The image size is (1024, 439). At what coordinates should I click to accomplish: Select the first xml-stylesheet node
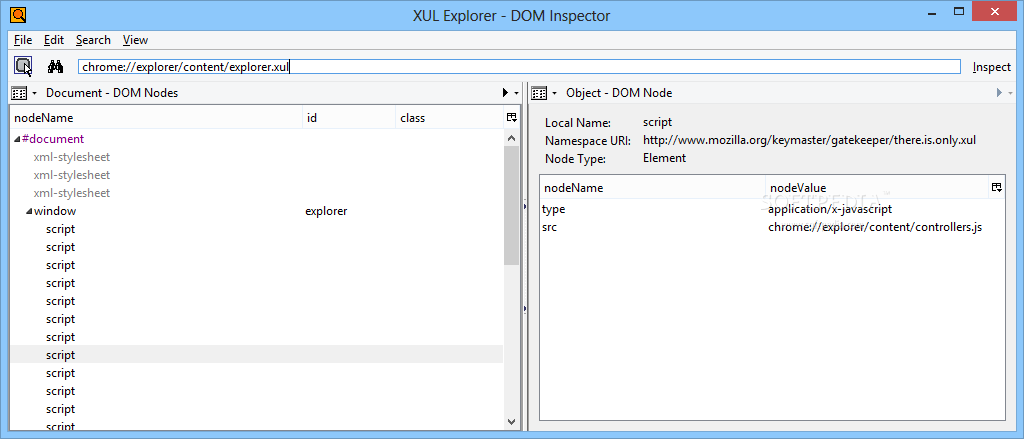coord(72,157)
